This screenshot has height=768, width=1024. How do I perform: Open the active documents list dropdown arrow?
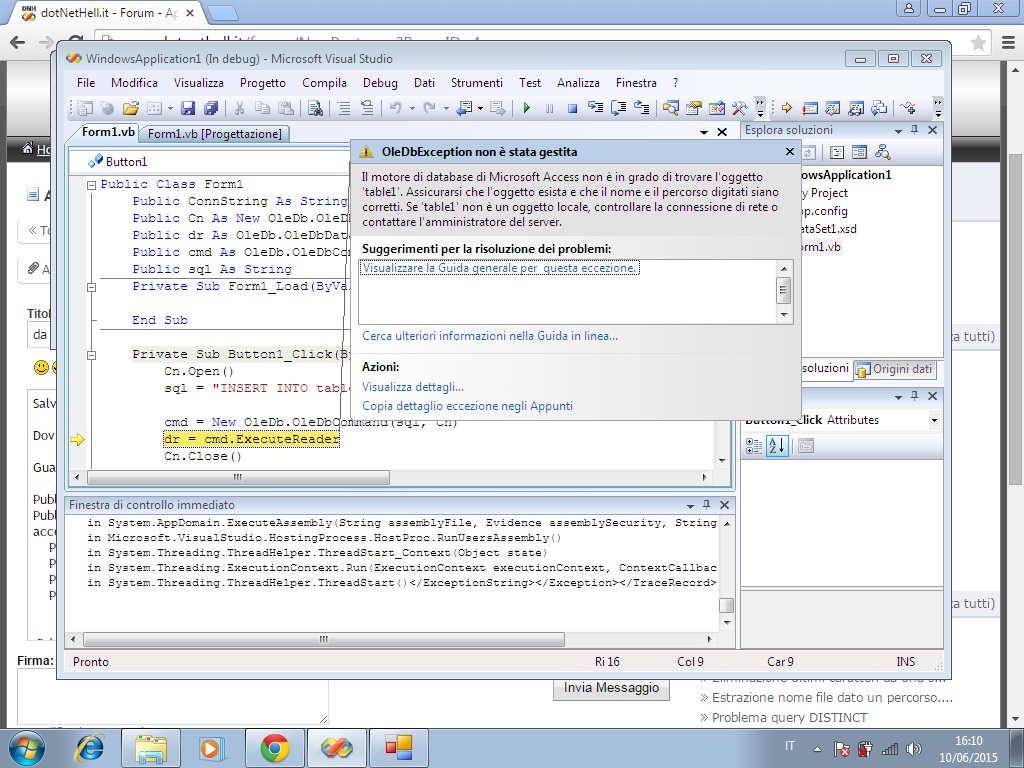[x=703, y=132]
